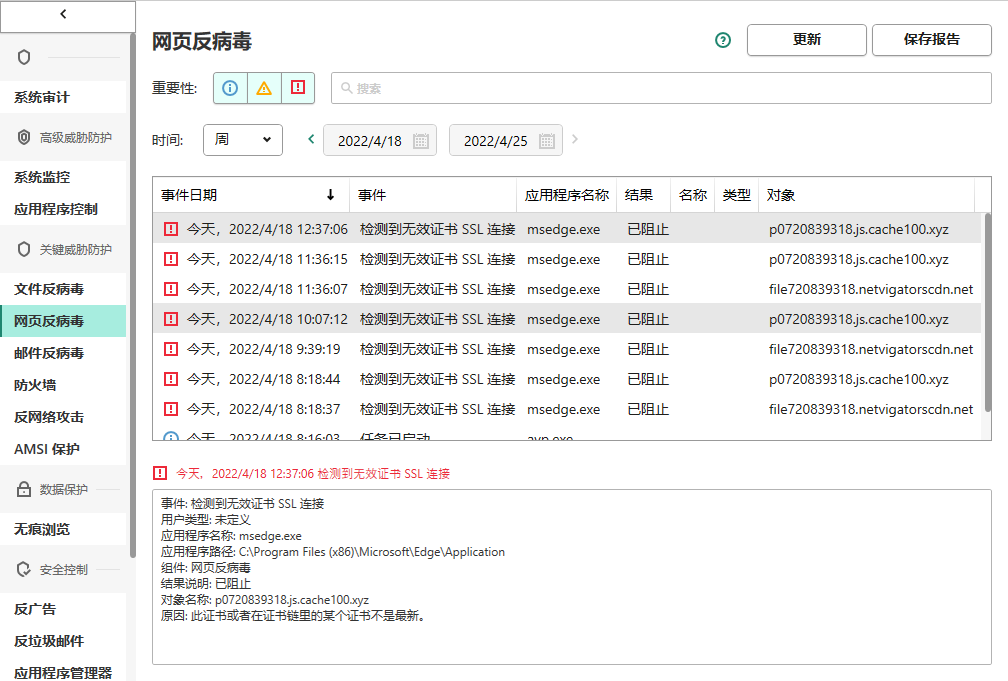This screenshot has width=1008, height=681.
Task: Toggle the red critical severity filter
Action: (298, 88)
